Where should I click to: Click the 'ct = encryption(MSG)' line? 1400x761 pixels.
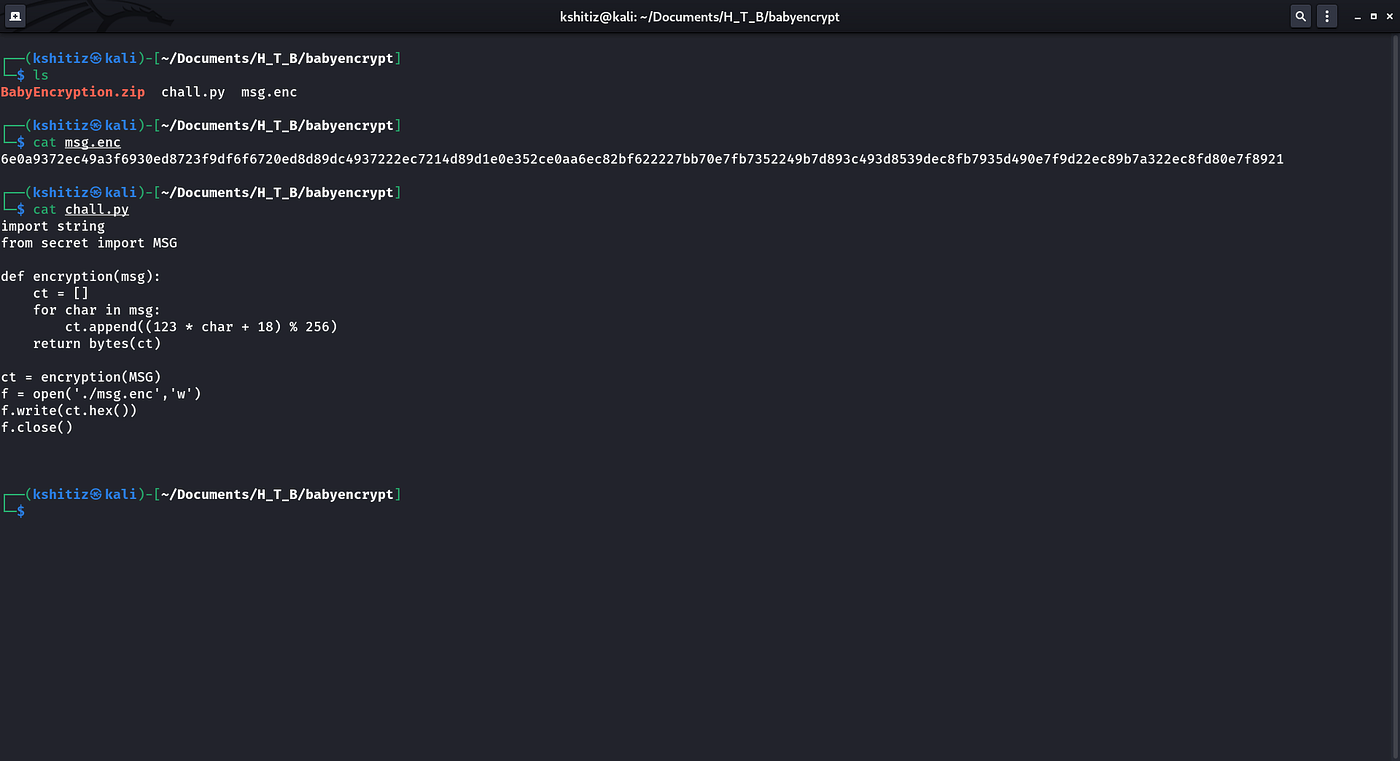click(81, 377)
